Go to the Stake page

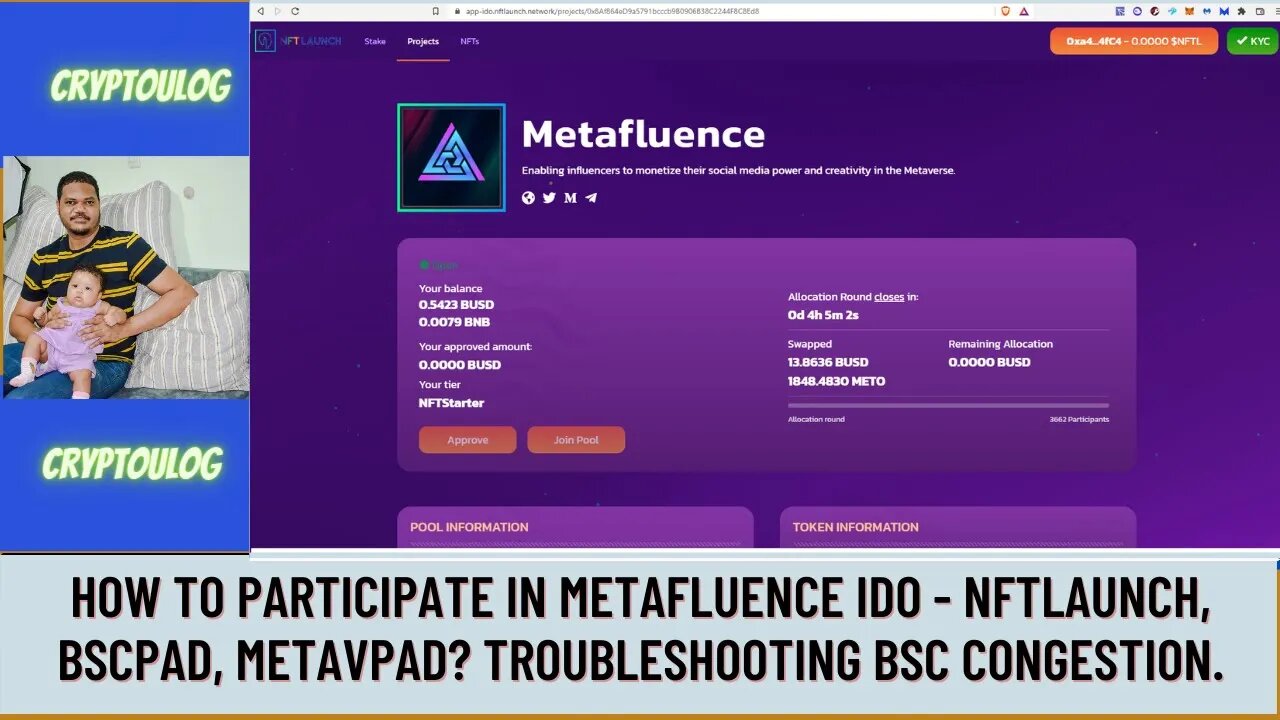[x=375, y=41]
